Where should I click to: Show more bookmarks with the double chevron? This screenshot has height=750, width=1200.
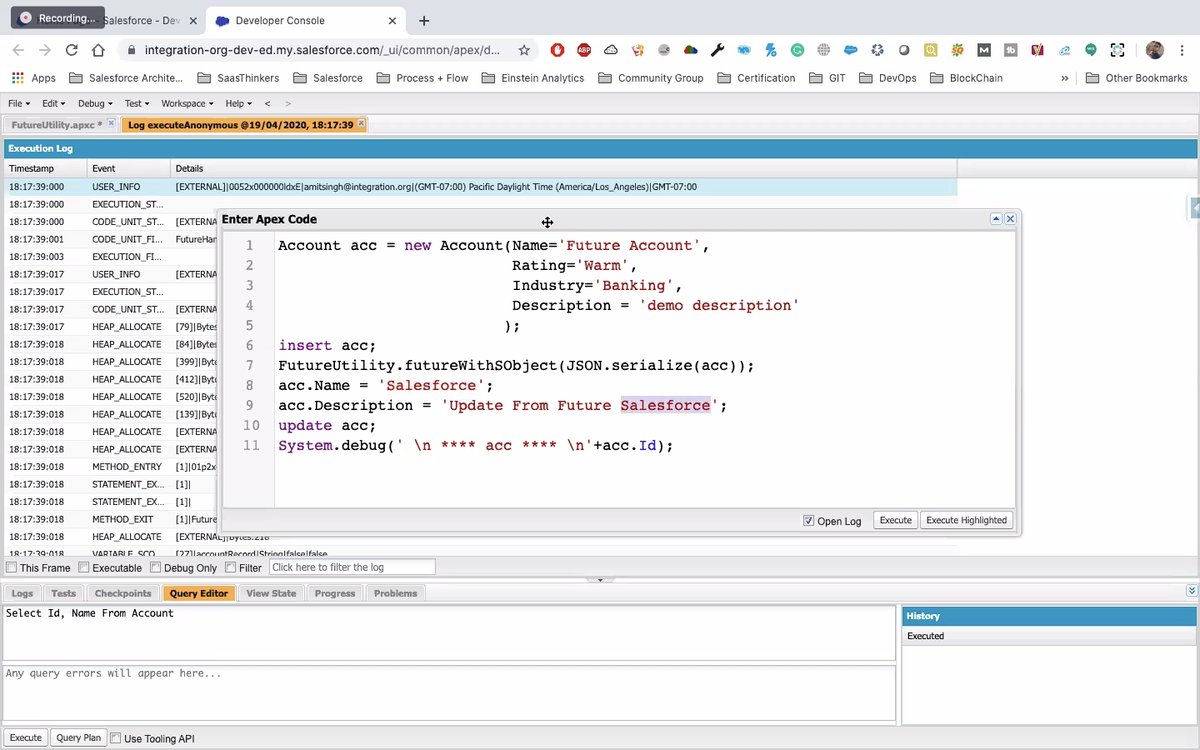(1064, 78)
